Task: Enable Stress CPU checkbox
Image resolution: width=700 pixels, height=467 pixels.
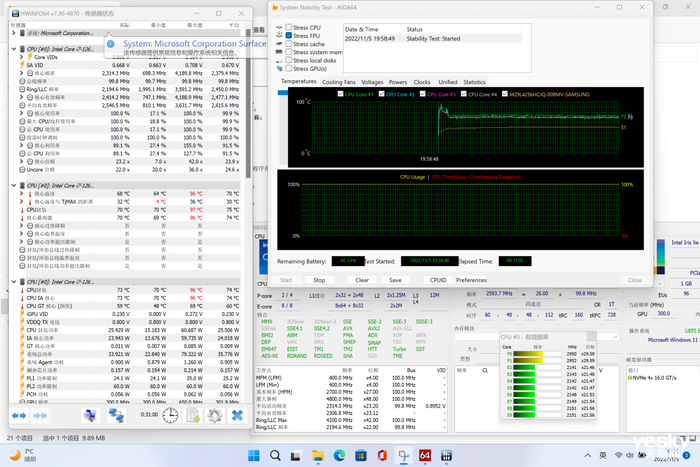Action: pos(289,27)
